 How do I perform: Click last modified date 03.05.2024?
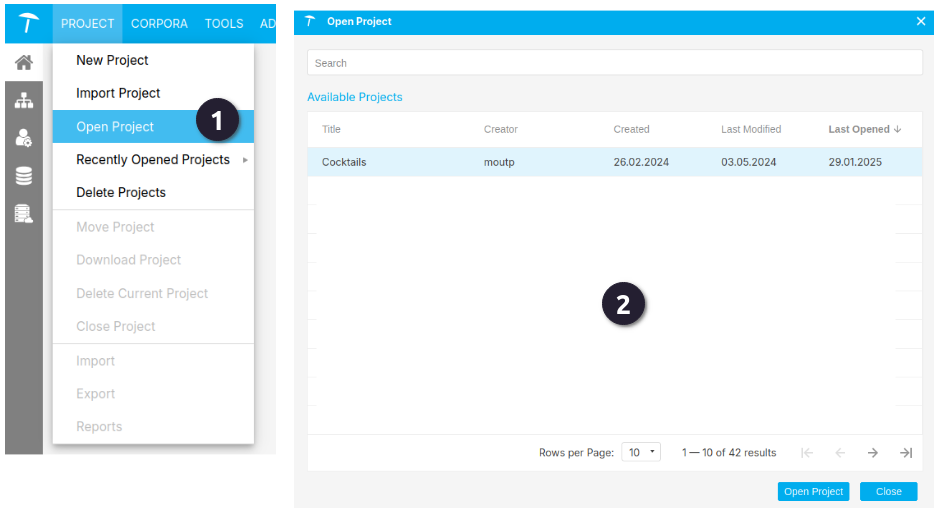point(749,162)
